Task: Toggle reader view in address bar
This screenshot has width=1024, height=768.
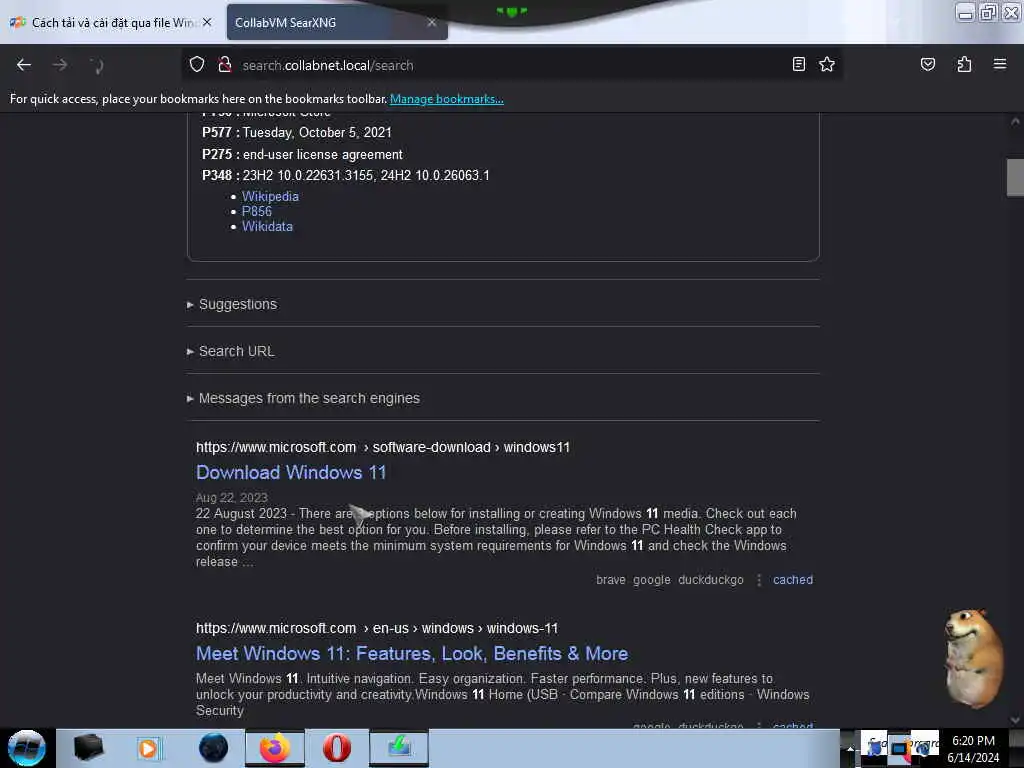Action: 798,64
